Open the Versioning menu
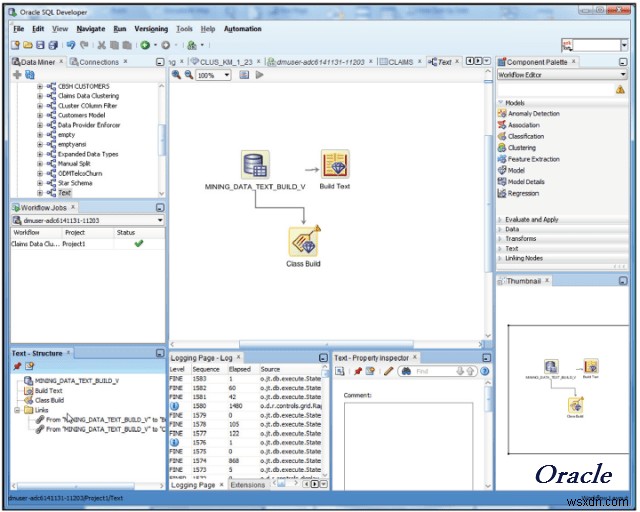Image resolution: width=640 pixels, height=512 pixels. tap(151, 29)
